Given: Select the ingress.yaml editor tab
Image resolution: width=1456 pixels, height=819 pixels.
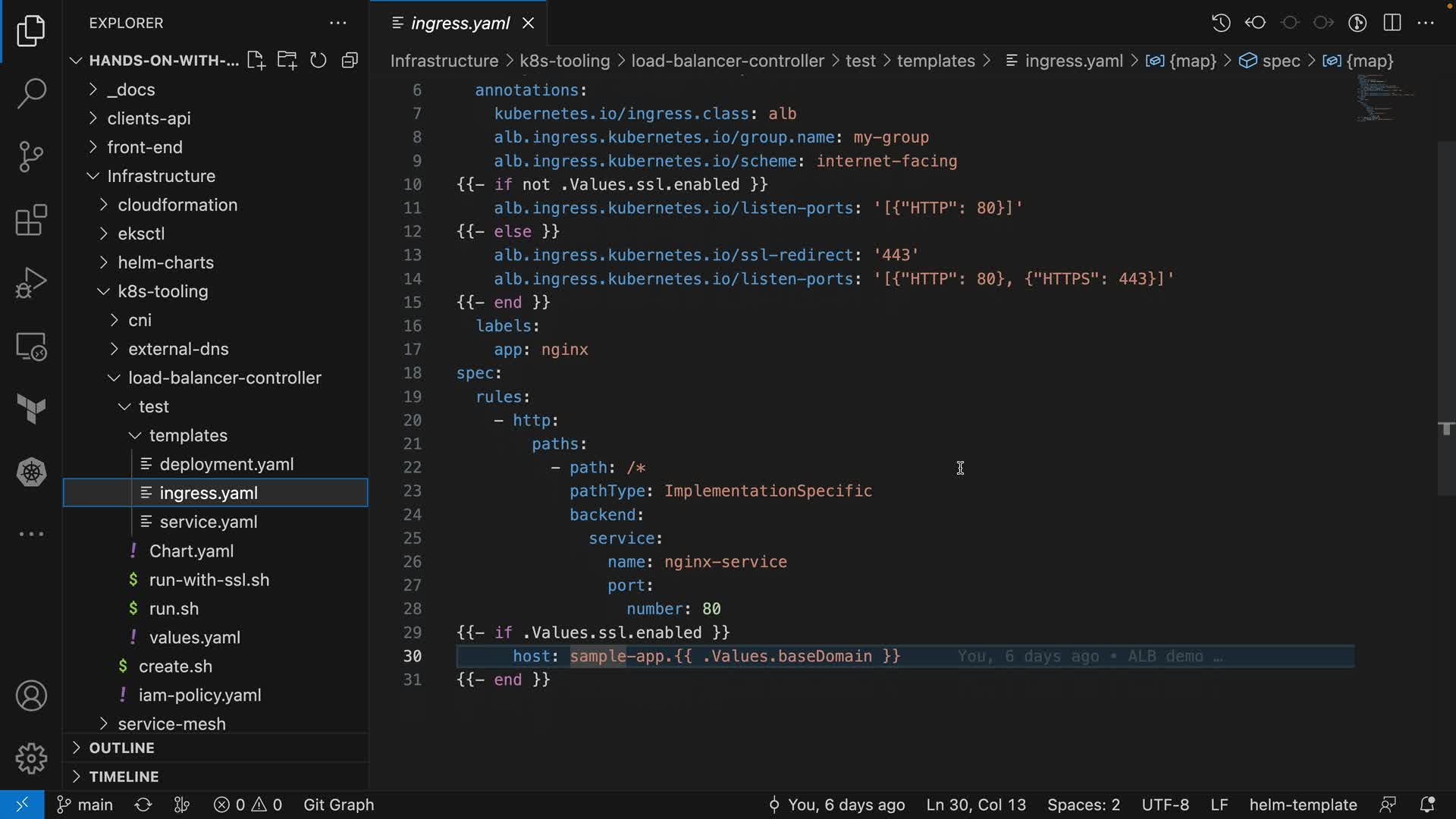Looking at the screenshot, I should (460, 24).
